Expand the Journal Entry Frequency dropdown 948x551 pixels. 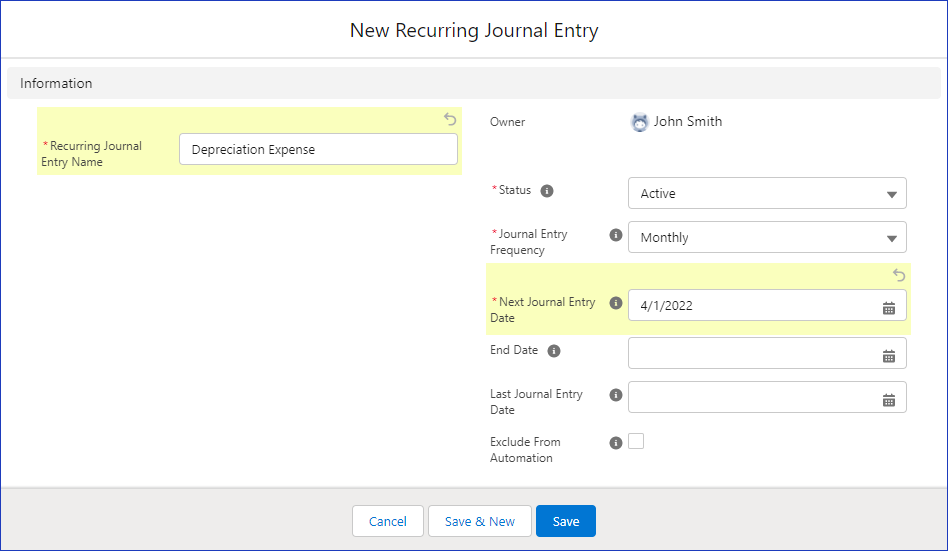point(766,237)
